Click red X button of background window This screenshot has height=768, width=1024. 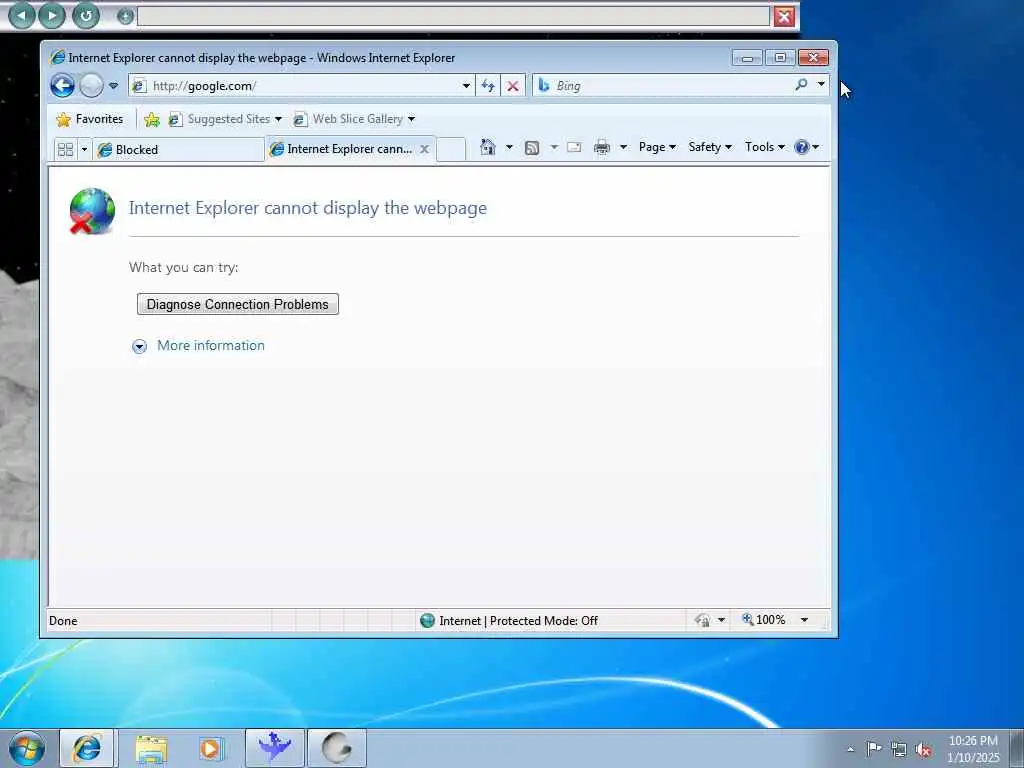point(784,16)
